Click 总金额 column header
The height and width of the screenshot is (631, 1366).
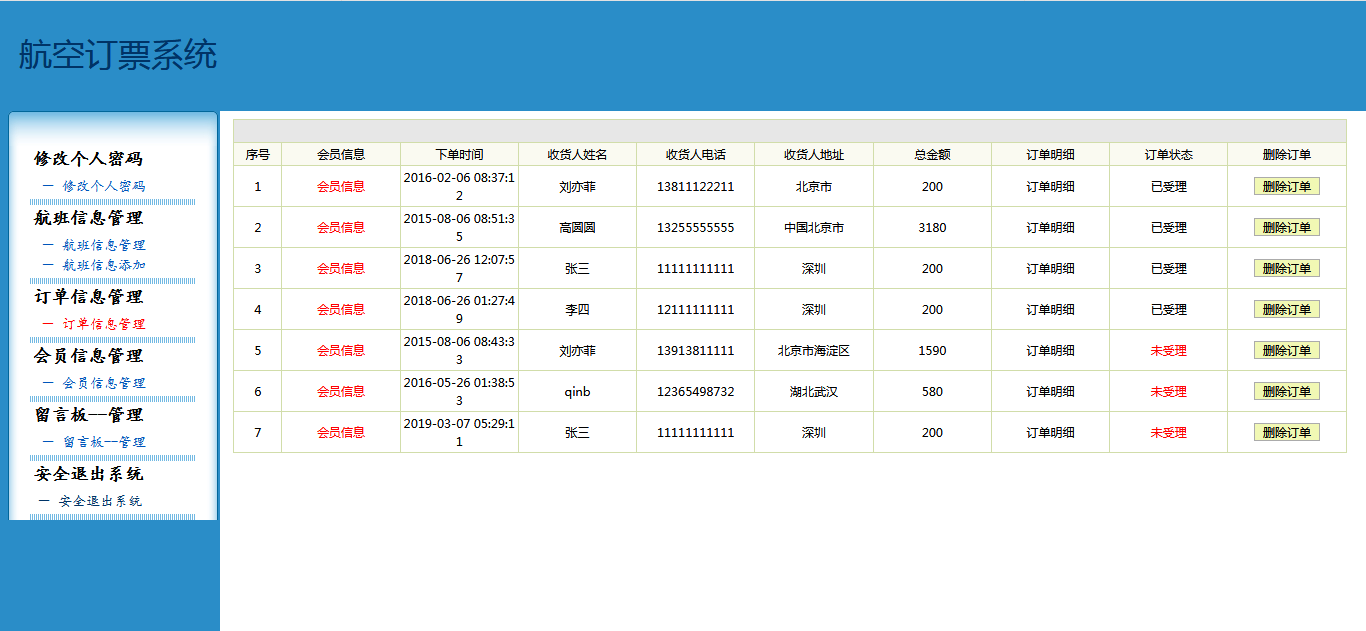click(x=932, y=155)
